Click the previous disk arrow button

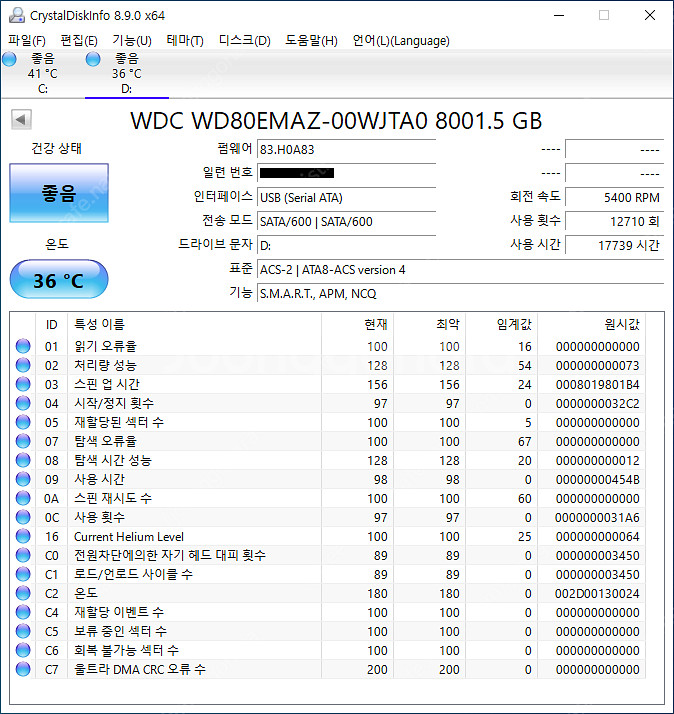(x=21, y=120)
